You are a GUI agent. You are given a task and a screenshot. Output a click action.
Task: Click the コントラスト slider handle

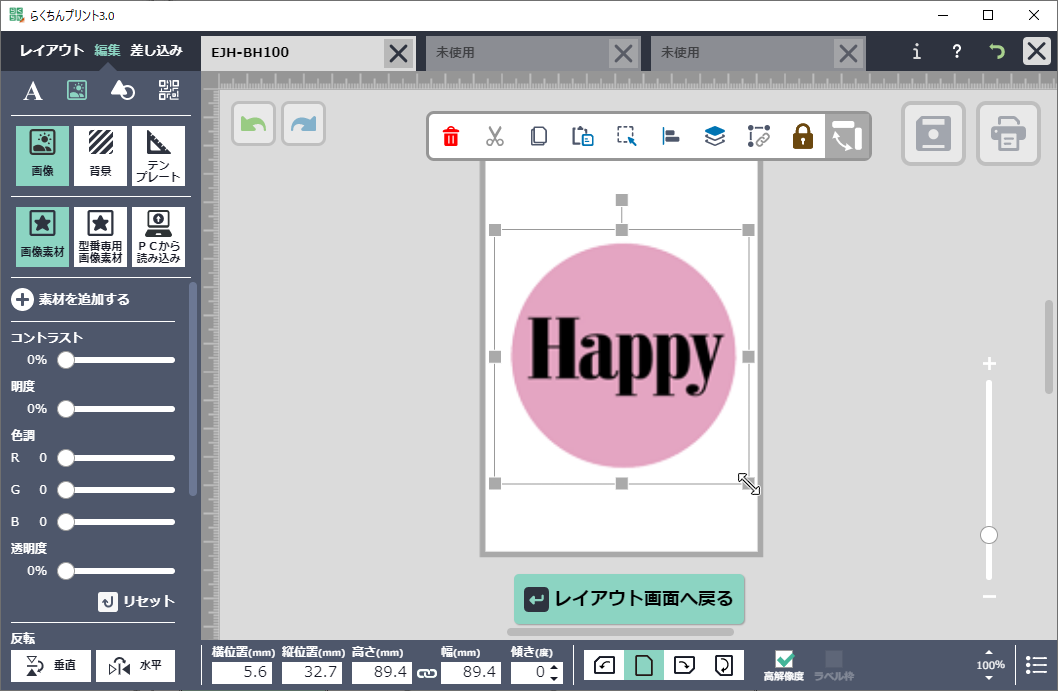point(66,360)
